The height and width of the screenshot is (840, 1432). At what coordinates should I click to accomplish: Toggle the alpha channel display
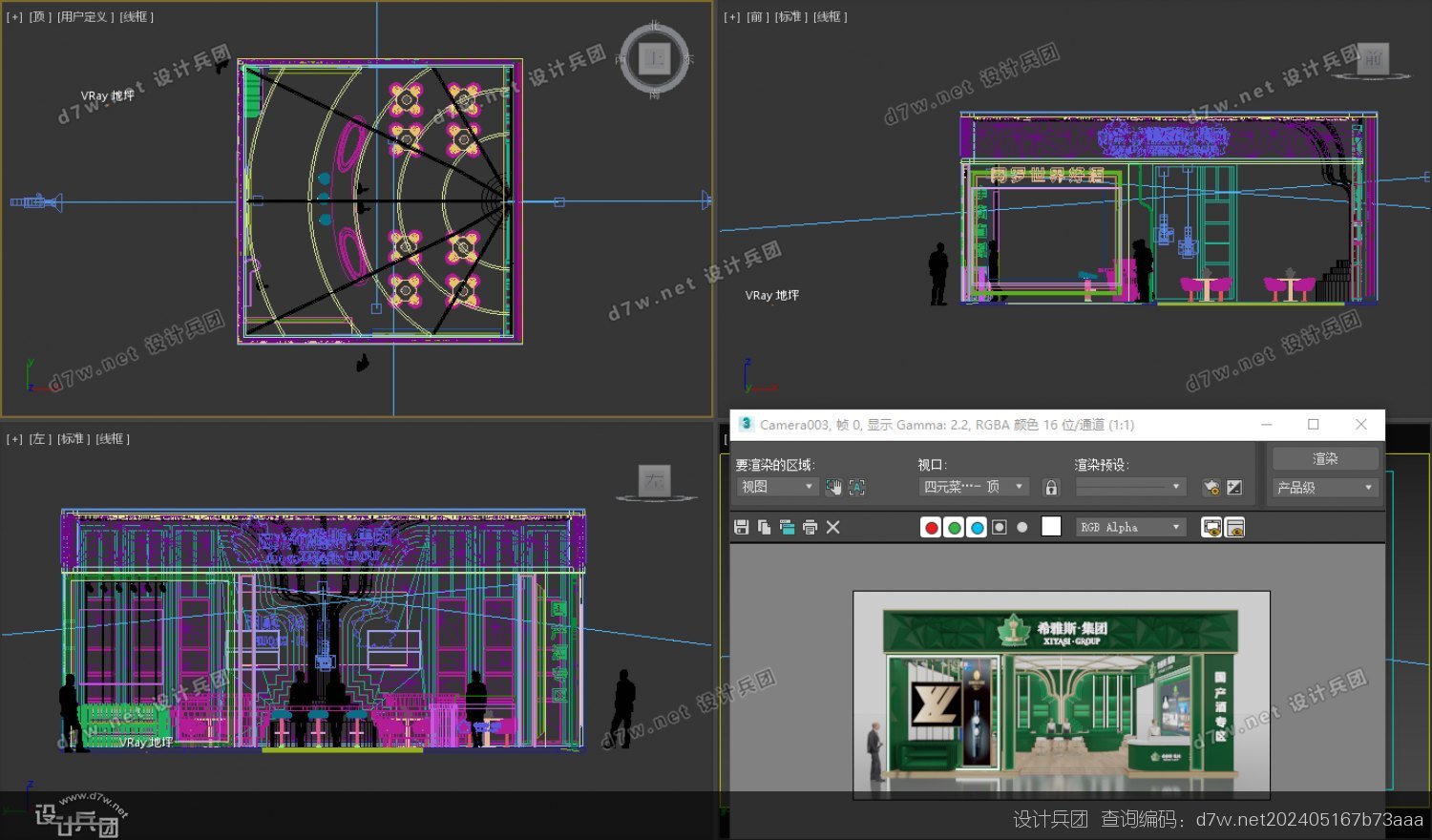(x=1000, y=527)
